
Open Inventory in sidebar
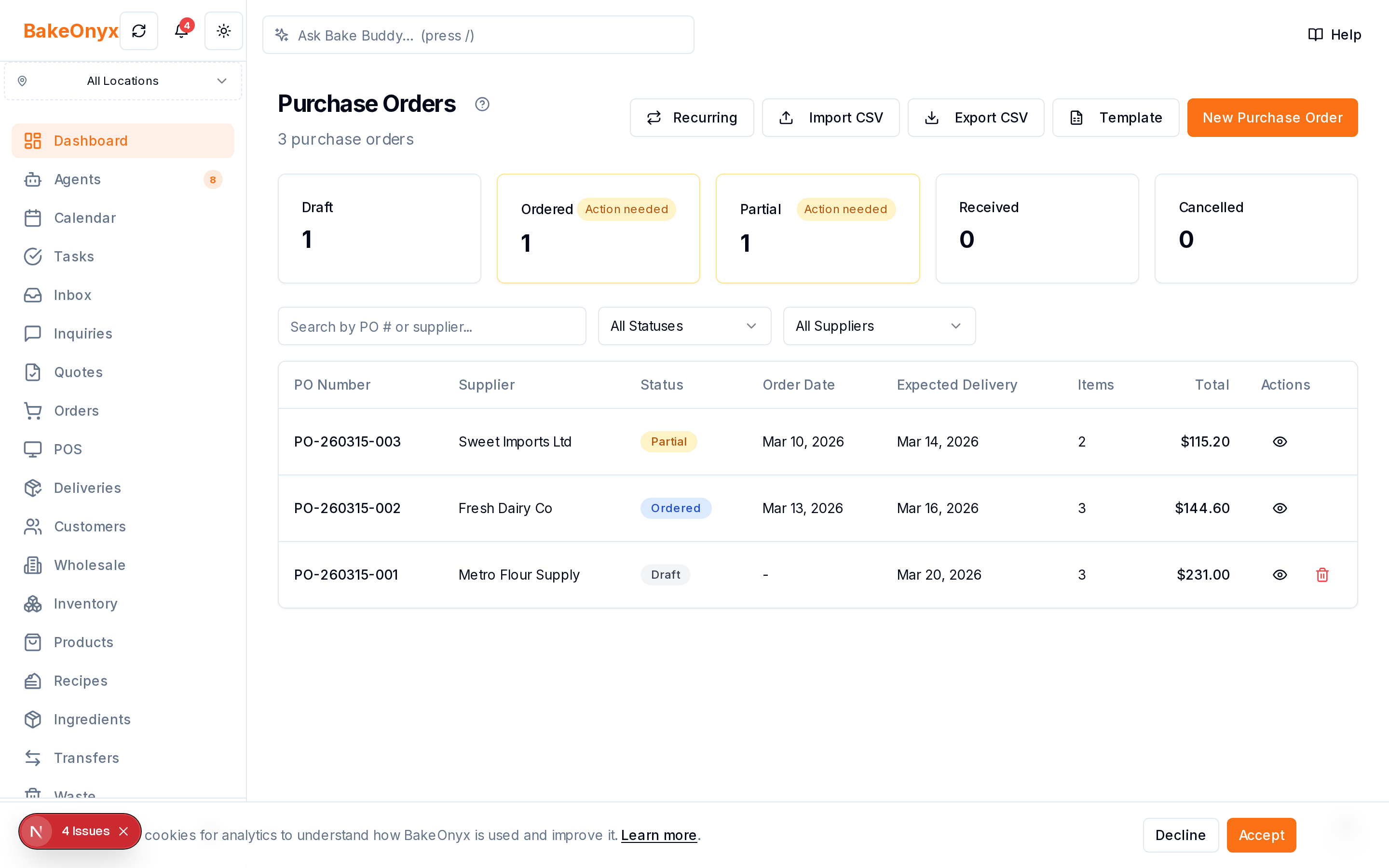123,603
